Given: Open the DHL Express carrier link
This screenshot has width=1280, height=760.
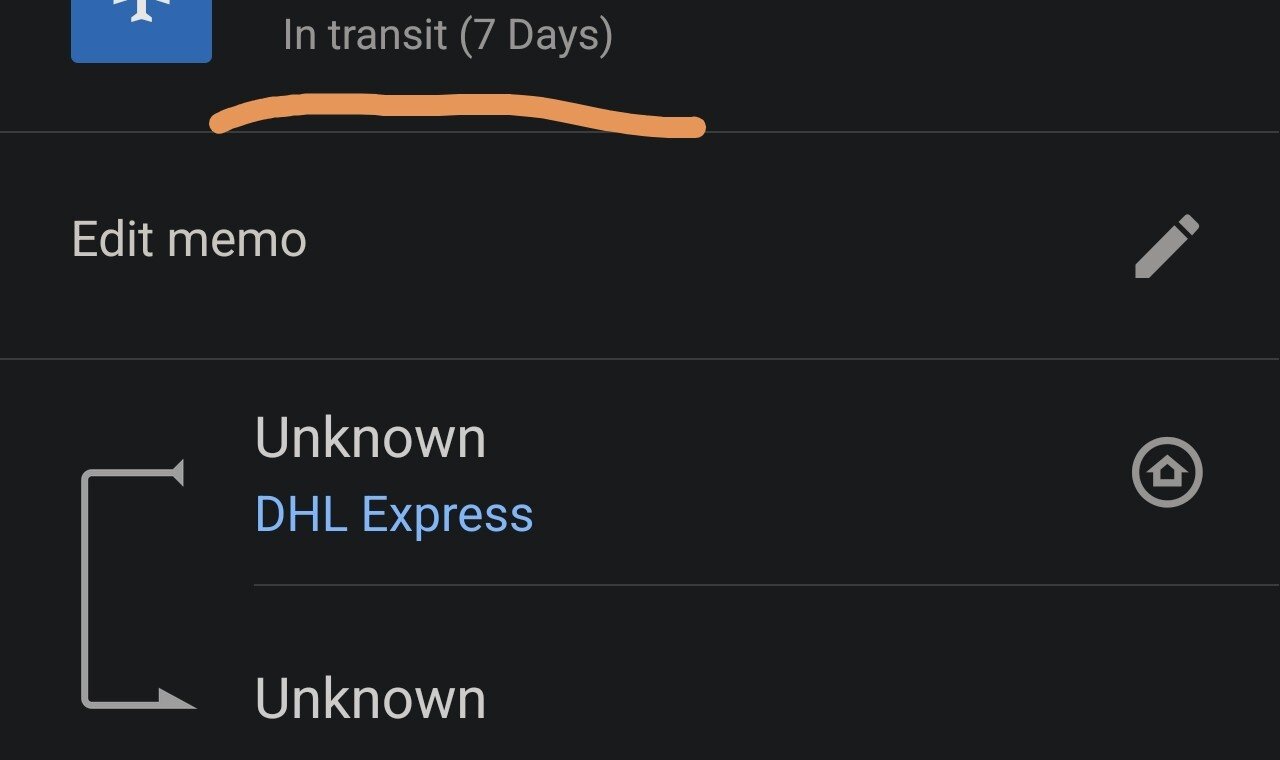Looking at the screenshot, I should (394, 515).
